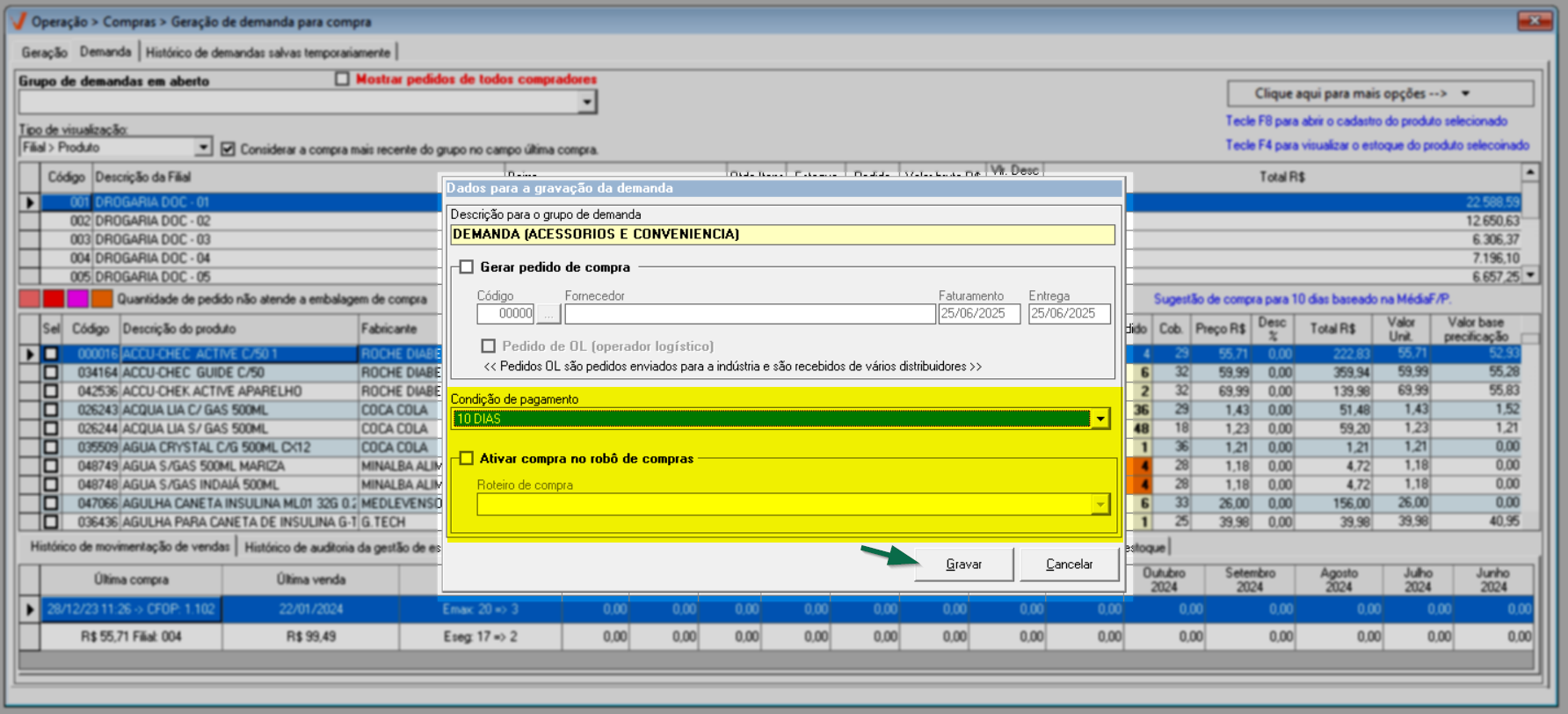Toggle Pedido de OL checkbox
This screenshot has width=1568, height=714.
489,346
